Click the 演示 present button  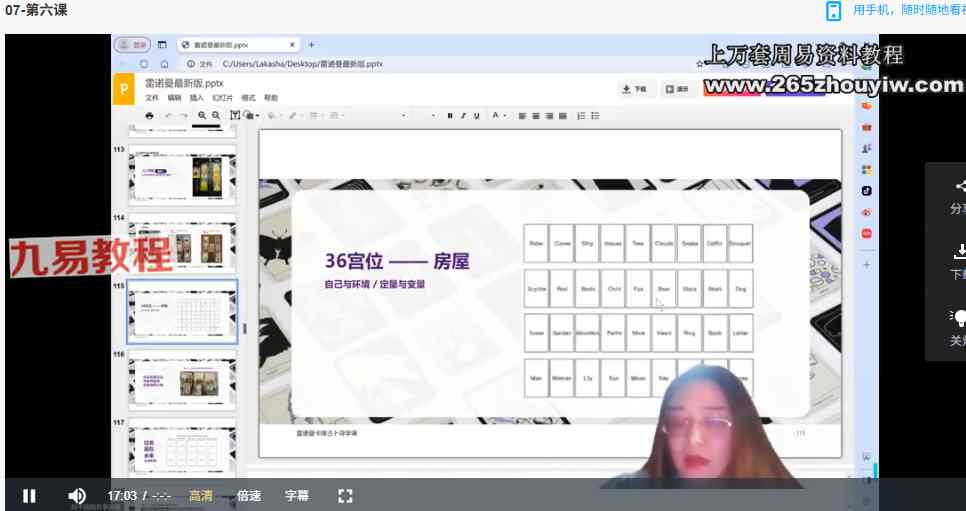[677, 89]
